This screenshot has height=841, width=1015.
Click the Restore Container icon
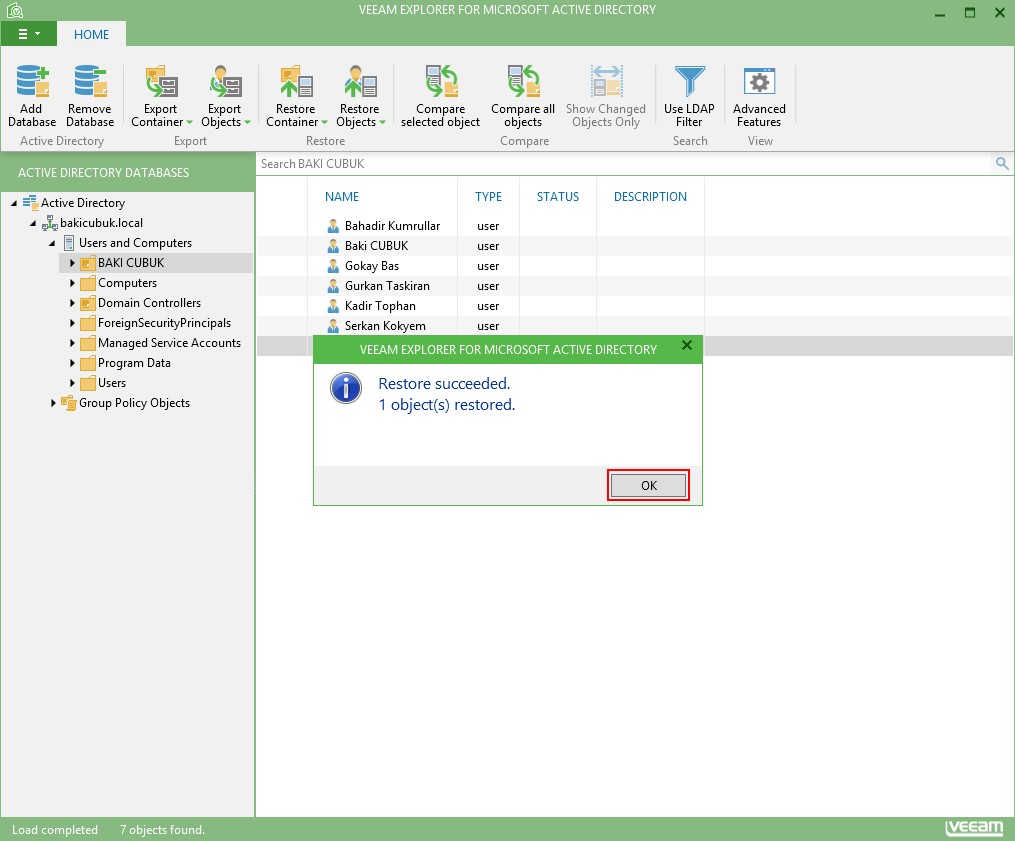pyautogui.click(x=296, y=81)
